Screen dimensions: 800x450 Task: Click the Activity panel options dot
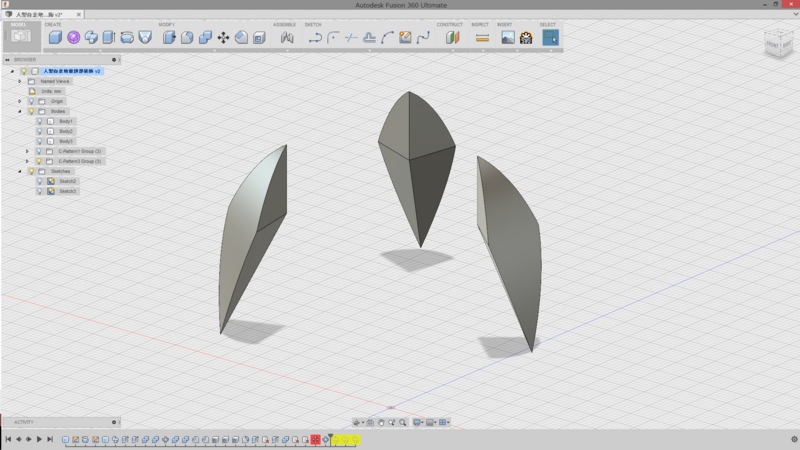tap(114, 422)
